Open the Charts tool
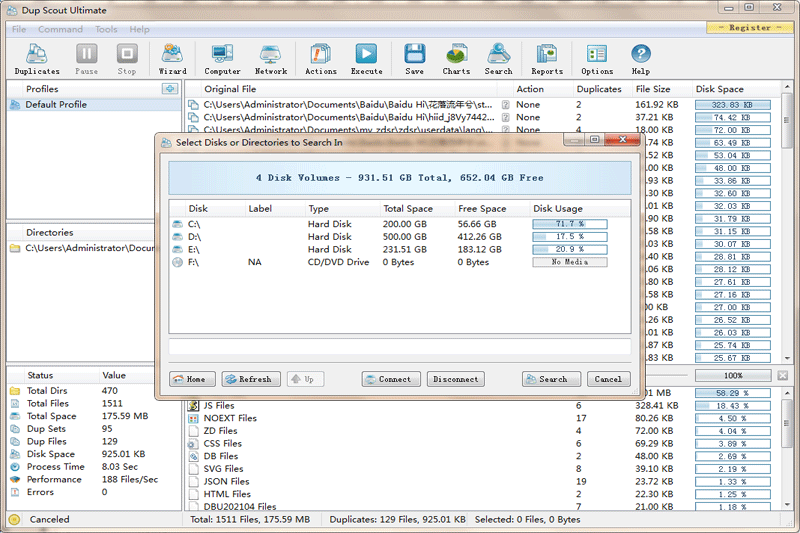 click(456, 59)
